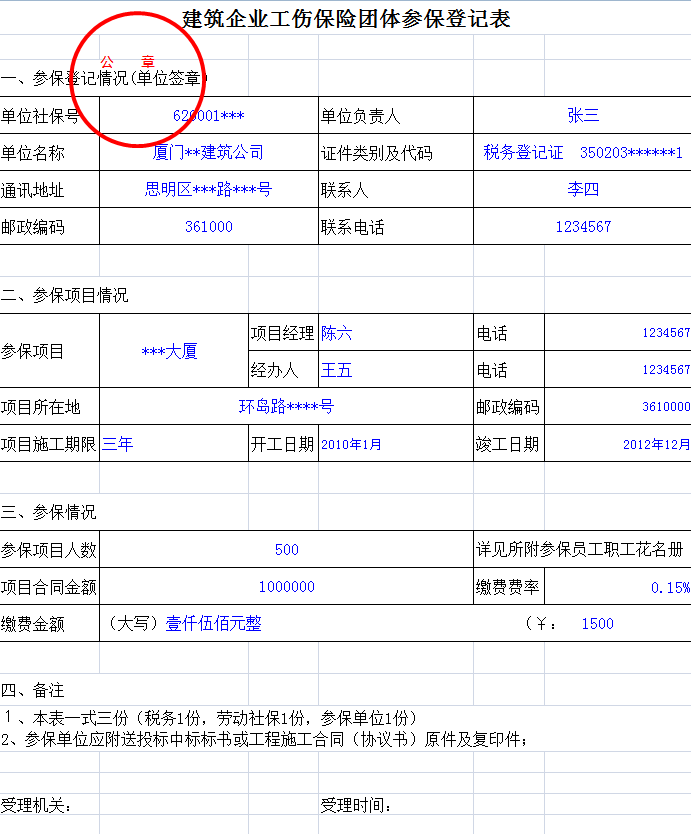Screen dimensions: 692x834
Task: Select the written amount 壹仟伍佰元整
Action: click(213, 623)
